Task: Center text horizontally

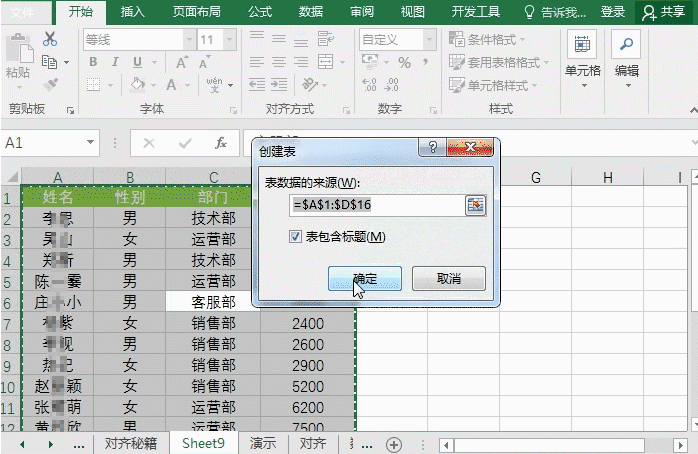Action: (x=279, y=62)
